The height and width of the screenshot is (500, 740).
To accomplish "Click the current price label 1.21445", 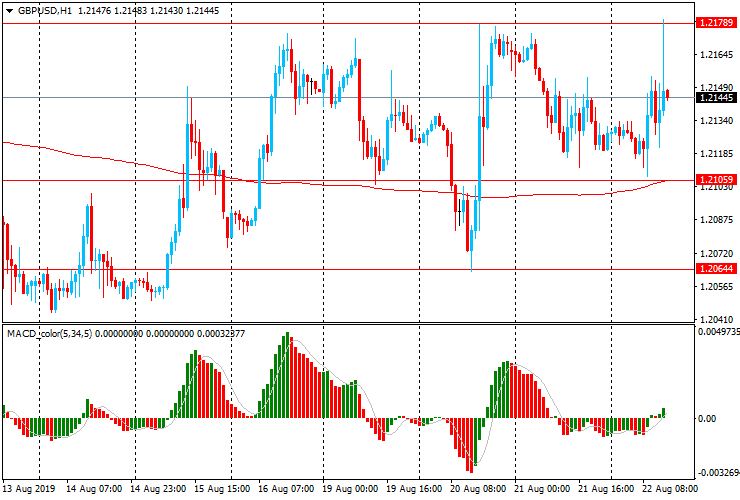I will click(716, 98).
